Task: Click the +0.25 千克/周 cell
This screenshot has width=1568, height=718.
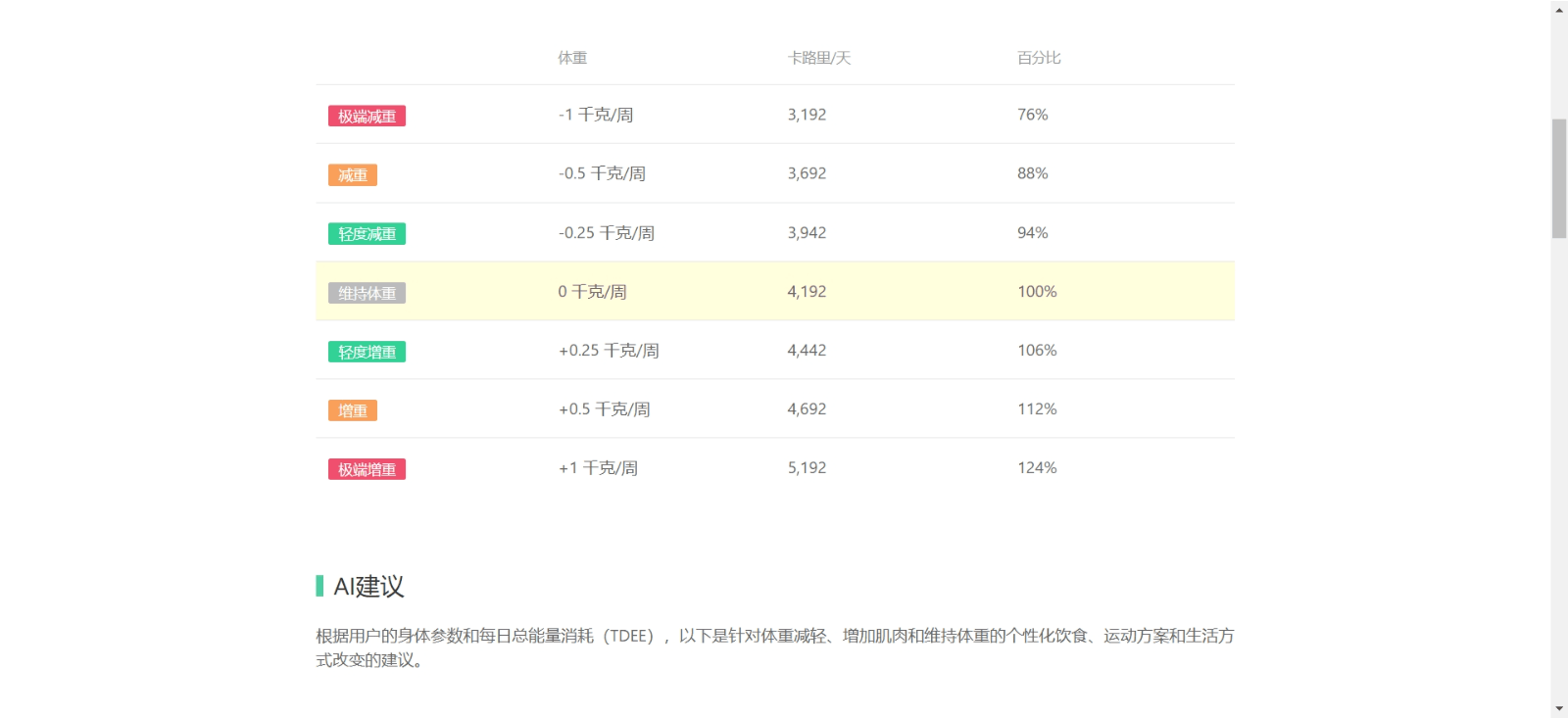Action: tap(609, 351)
